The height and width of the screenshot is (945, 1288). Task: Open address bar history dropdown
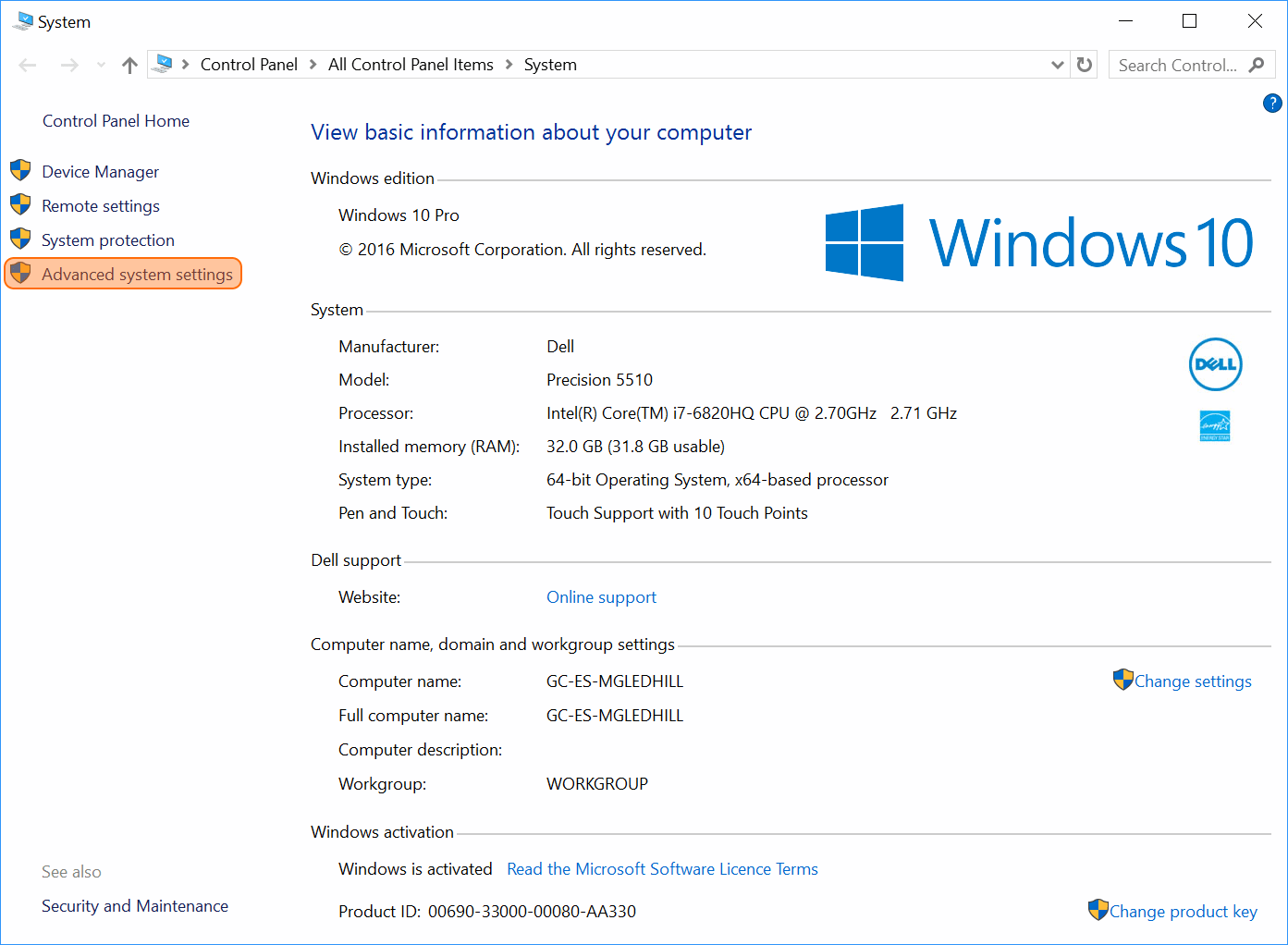coord(1058,65)
